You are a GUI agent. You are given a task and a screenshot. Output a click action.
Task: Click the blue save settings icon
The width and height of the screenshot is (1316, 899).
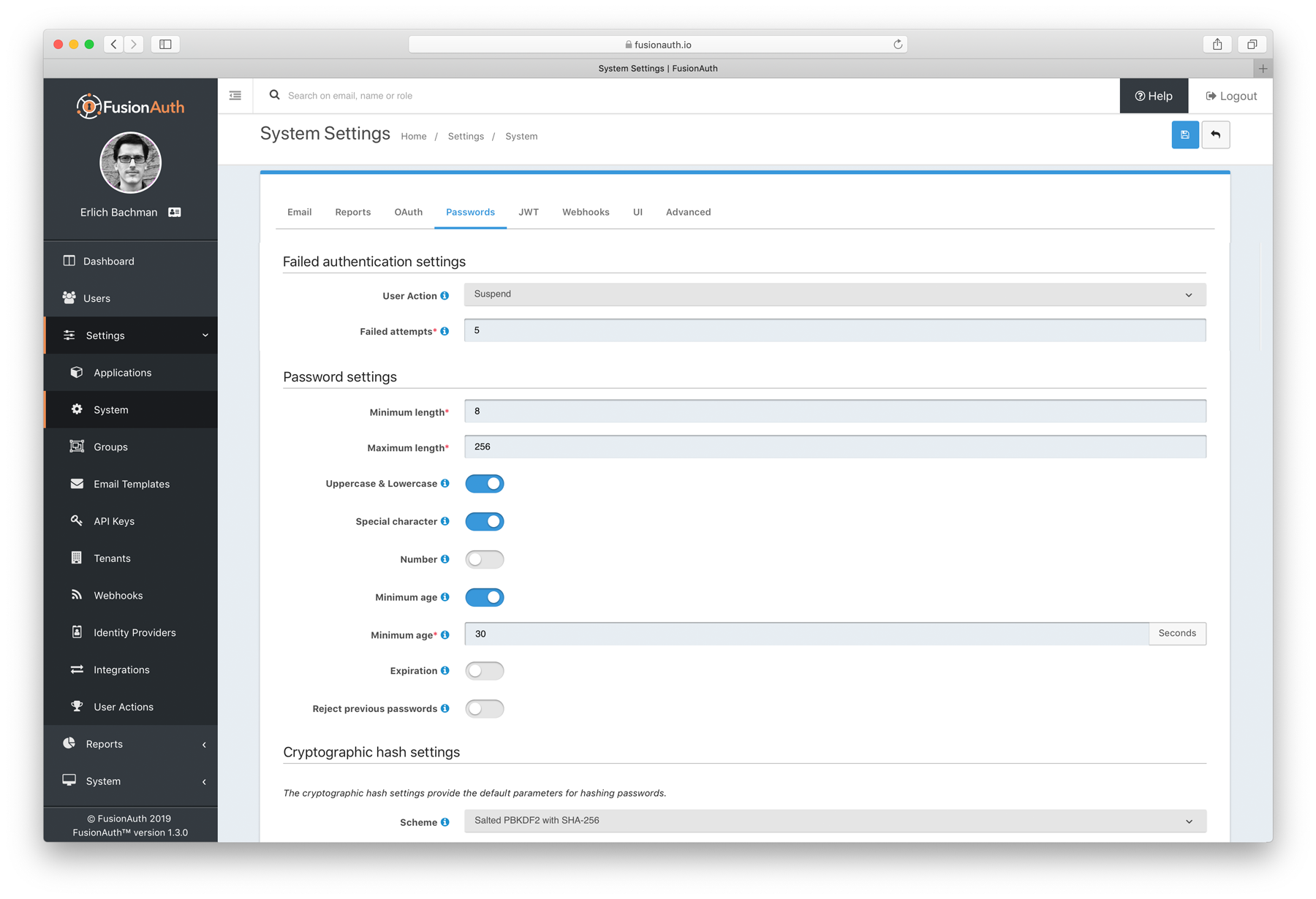click(1184, 135)
